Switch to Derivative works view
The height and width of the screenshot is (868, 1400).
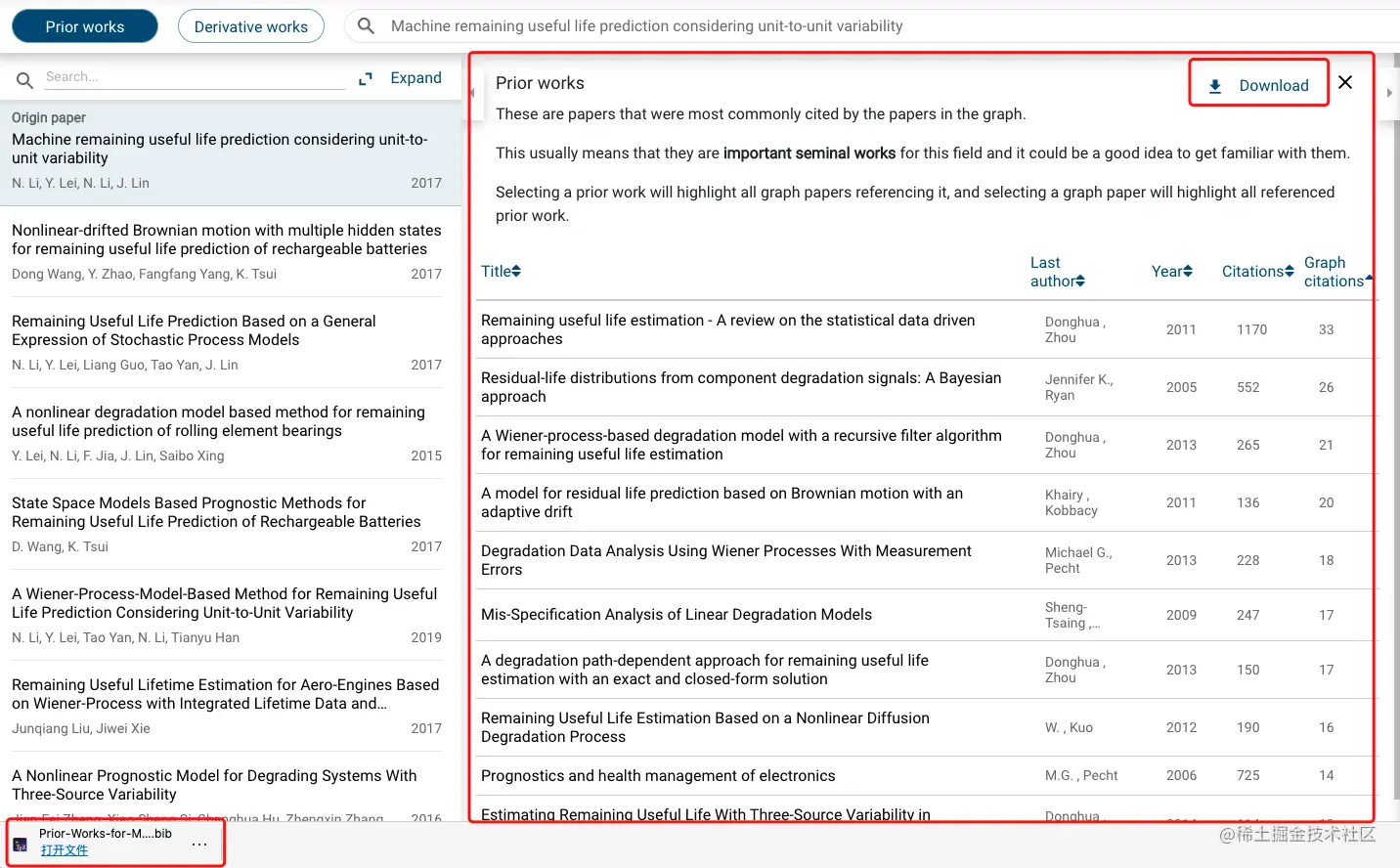click(251, 26)
